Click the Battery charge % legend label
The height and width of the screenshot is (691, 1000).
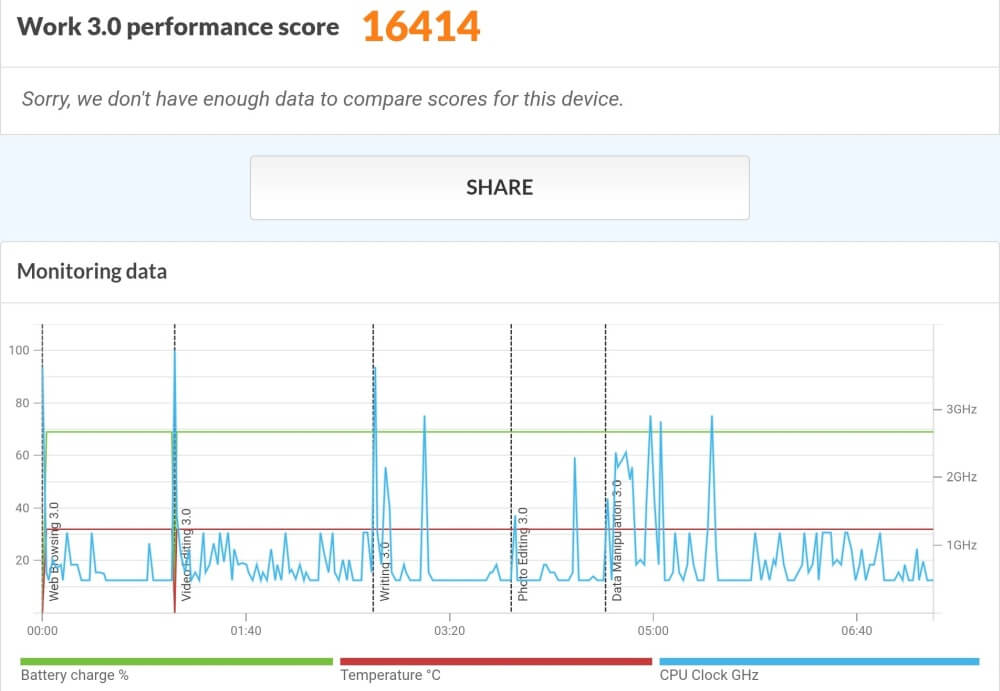pos(75,675)
